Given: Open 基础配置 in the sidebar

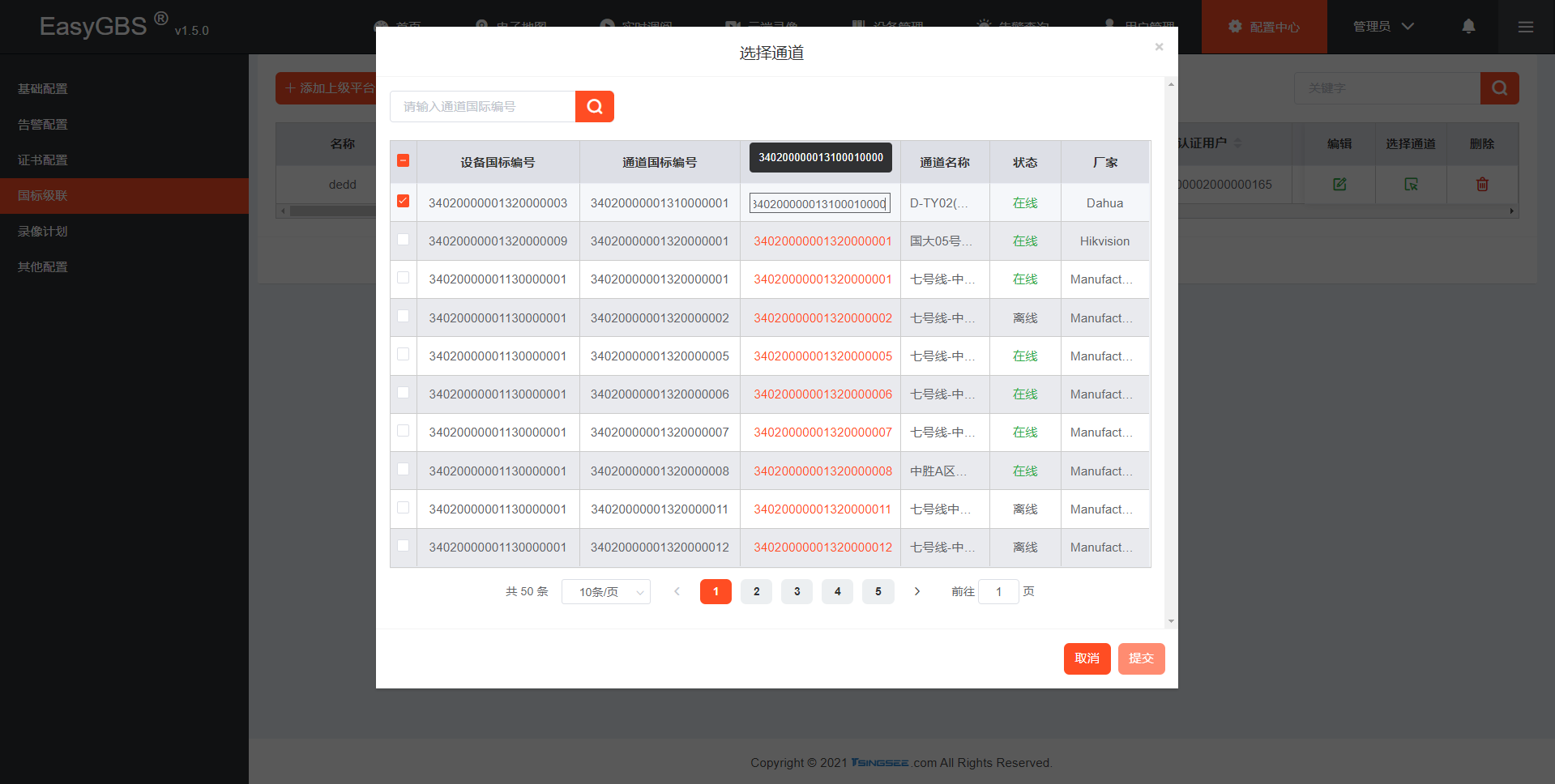Looking at the screenshot, I should [x=43, y=89].
